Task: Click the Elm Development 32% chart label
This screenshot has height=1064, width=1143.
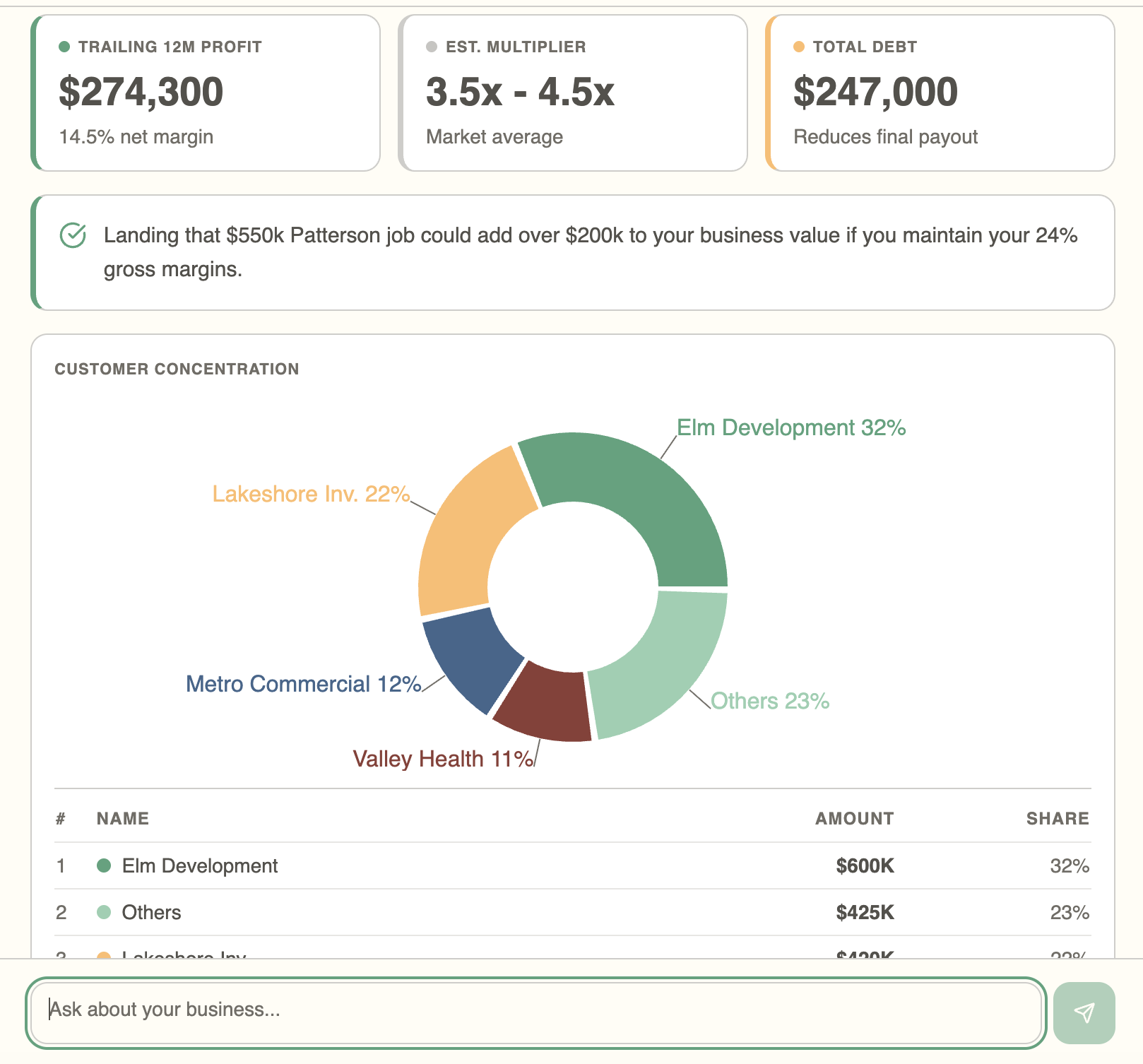Action: coord(790,427)
